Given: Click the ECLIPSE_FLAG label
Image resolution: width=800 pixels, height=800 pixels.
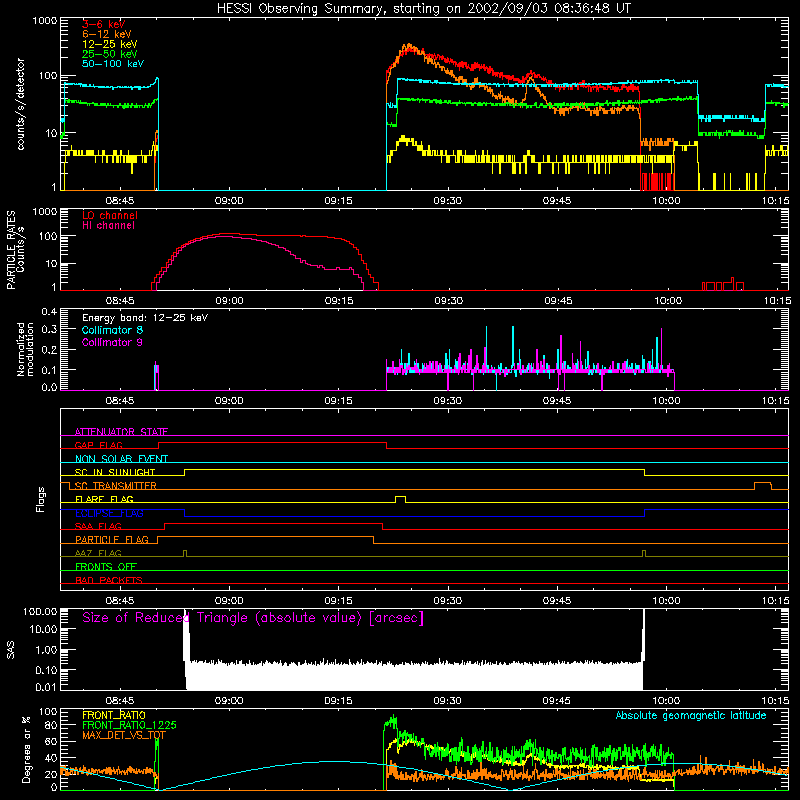Looking at the screenshot, I should coord(109,513).
